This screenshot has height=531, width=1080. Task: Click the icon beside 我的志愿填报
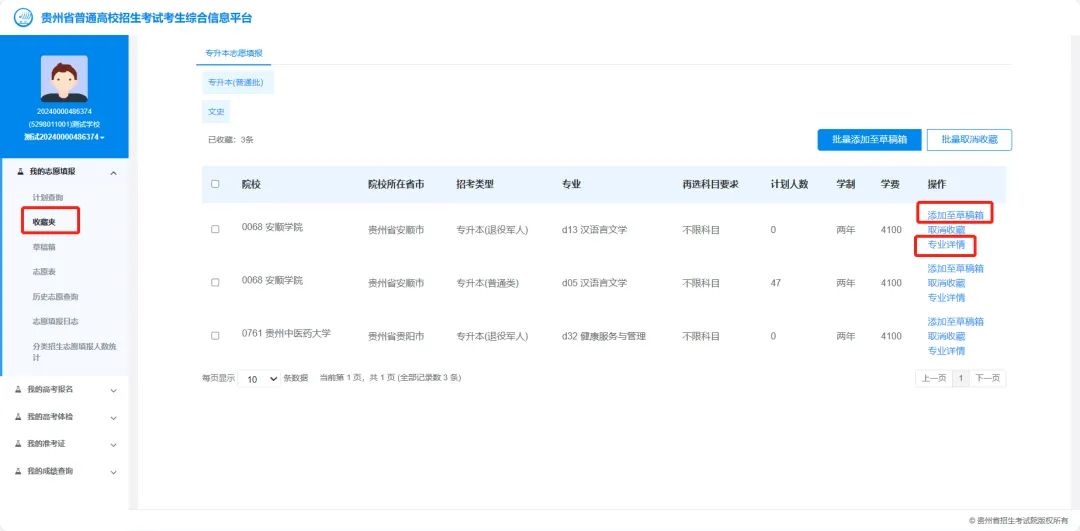click(x=20, y=173)
